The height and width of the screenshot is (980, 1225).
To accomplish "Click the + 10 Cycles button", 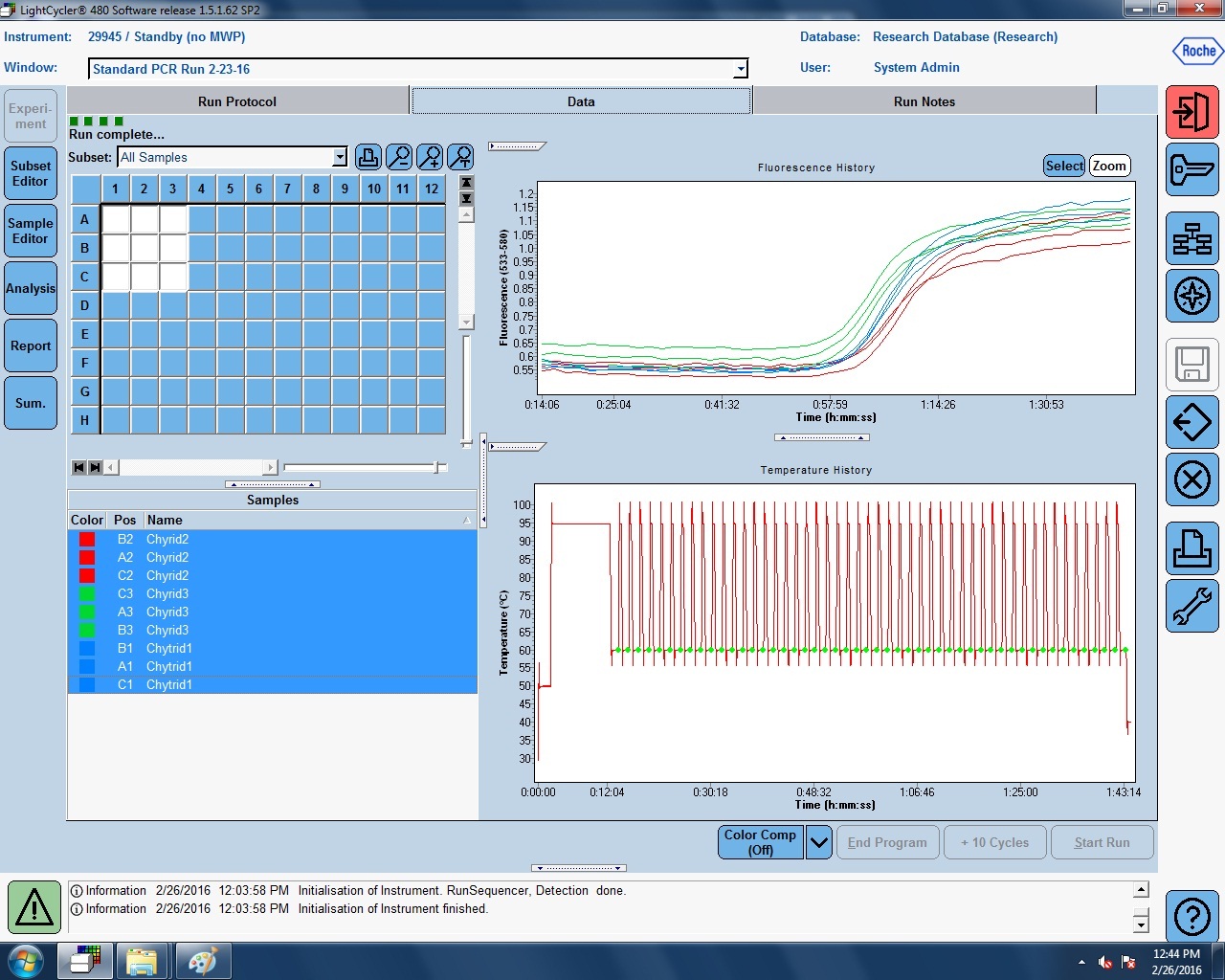I will (995, 842).
